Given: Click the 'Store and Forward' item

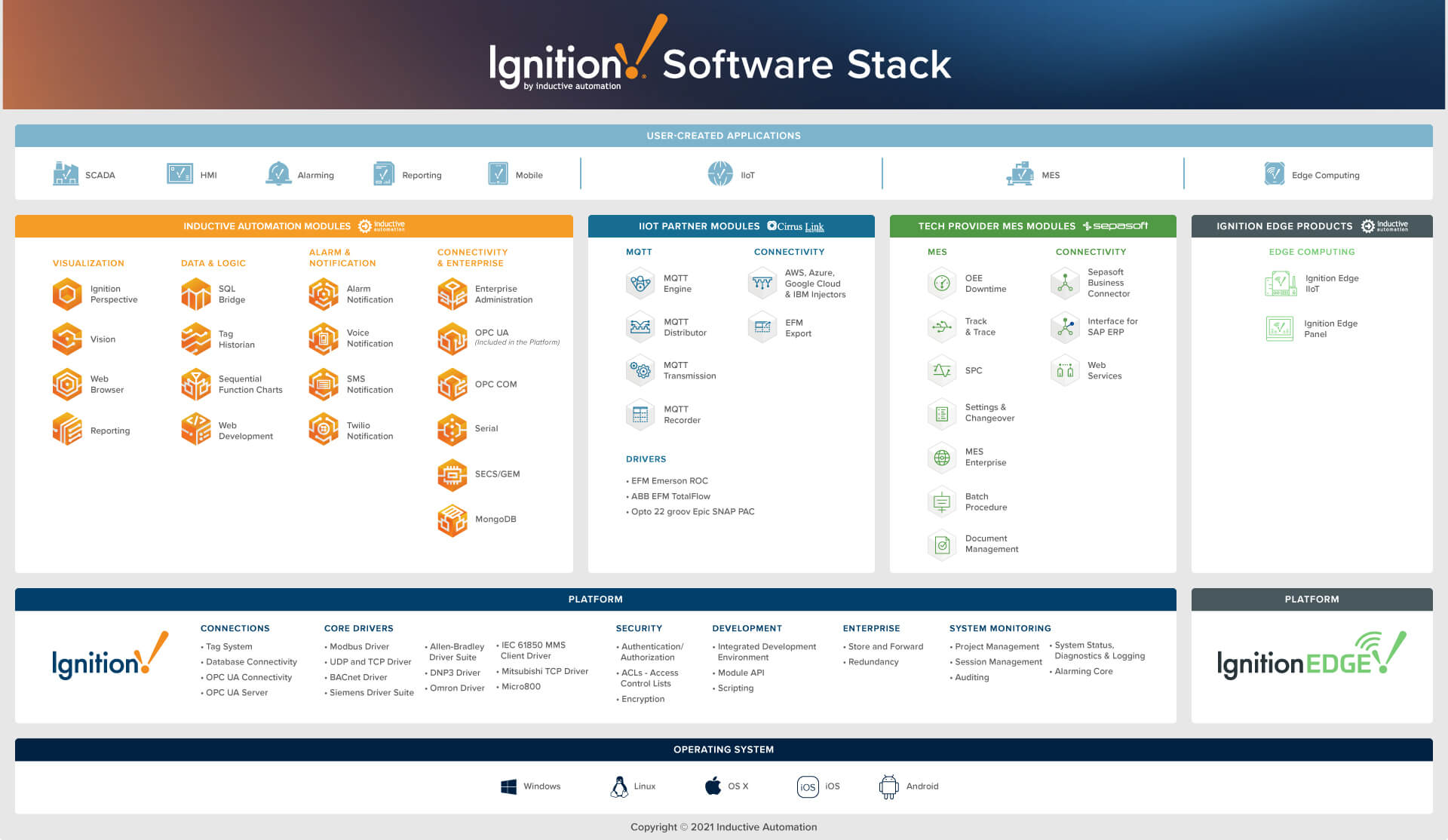Looking at the screenshot, I should point(885,647).
